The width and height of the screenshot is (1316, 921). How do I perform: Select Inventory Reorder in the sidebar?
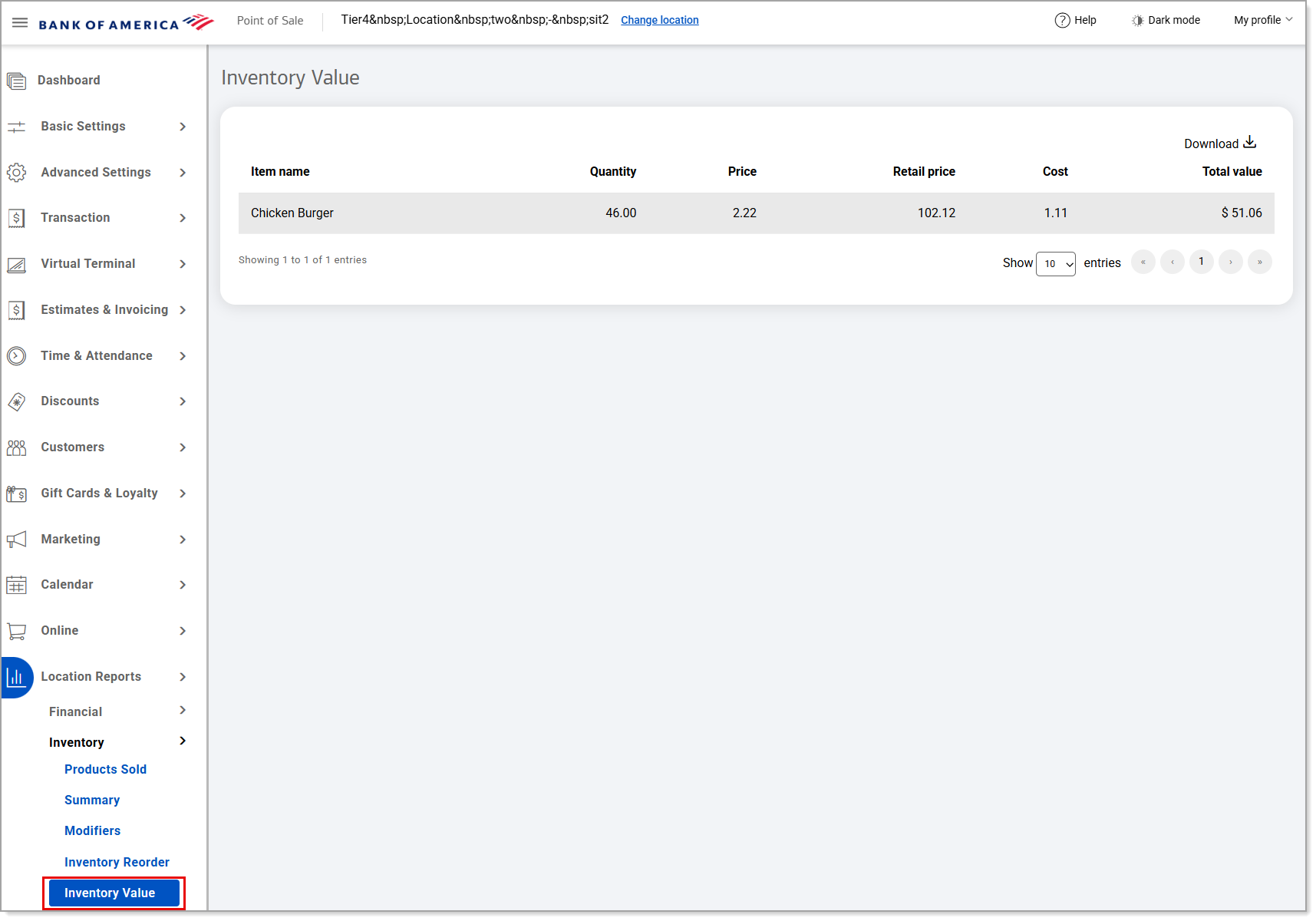[117, 863]
